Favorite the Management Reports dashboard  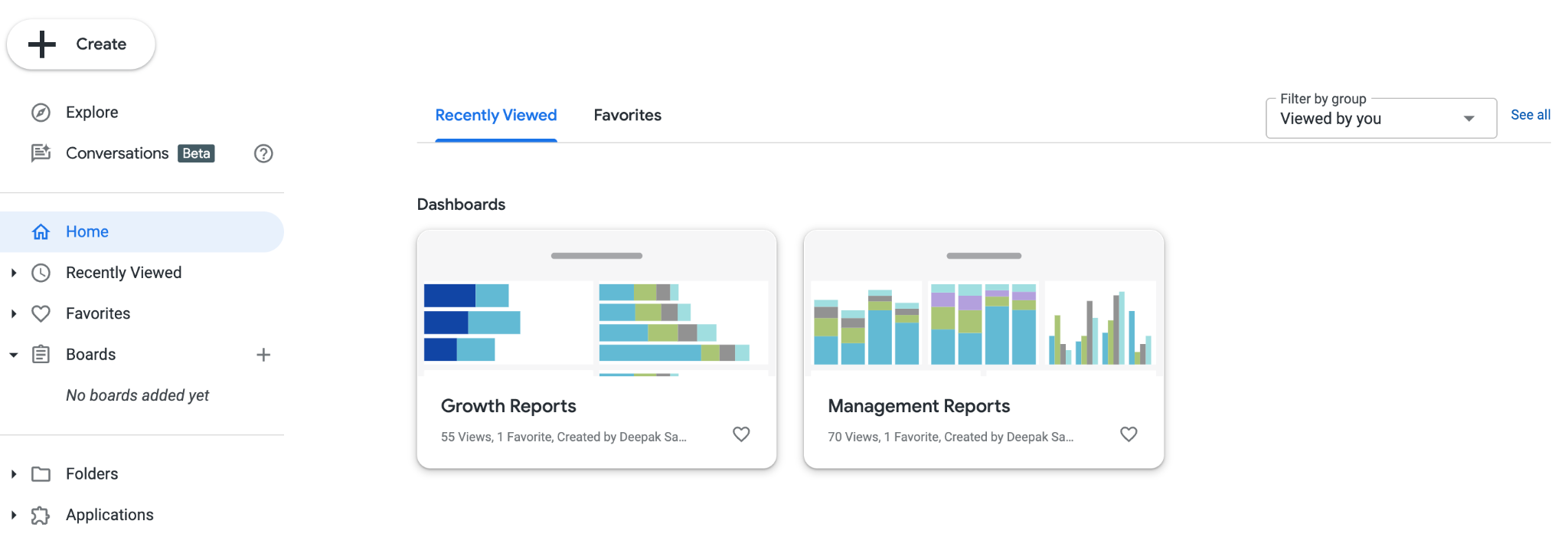click(x=1129, y=434)
